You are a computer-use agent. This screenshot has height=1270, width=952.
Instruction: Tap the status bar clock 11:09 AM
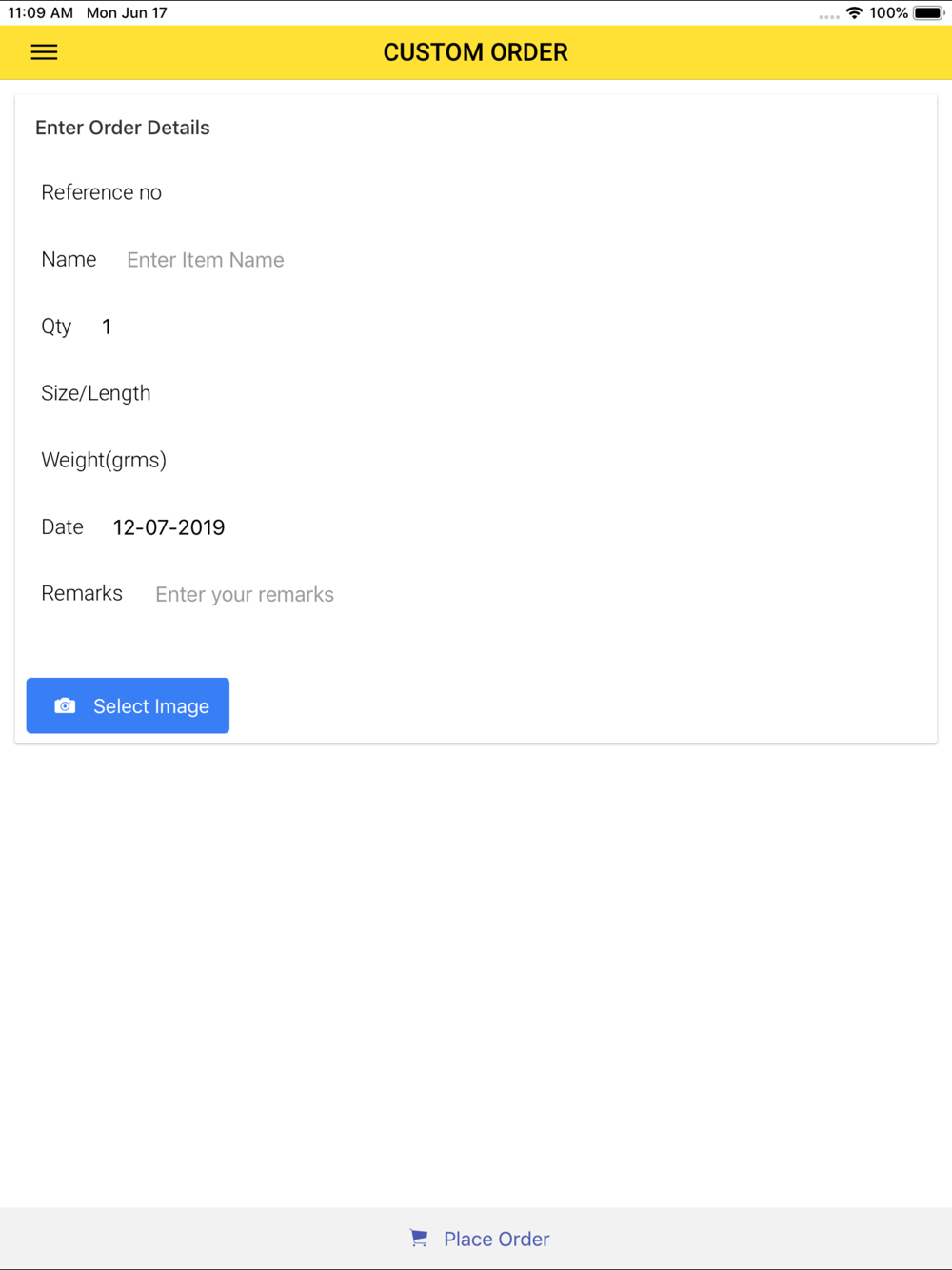[40, 13]
